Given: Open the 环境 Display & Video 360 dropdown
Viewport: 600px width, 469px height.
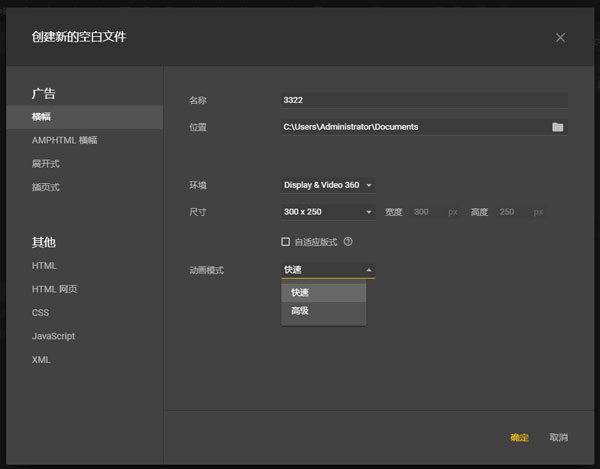Looking at the screenshot, I should tap(328, 185).
